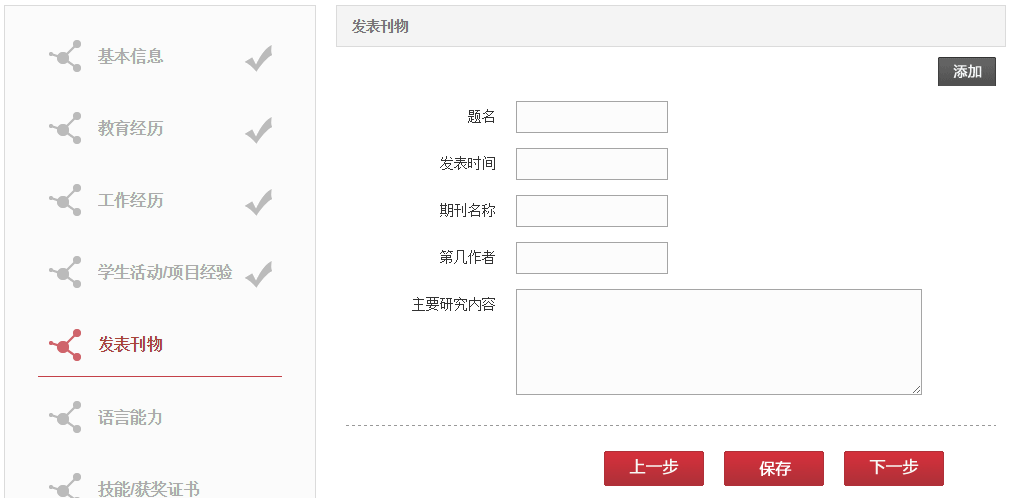This screenshot has height=498, width=1024.
Task: Click the node icon beside 教育经历
Action: tap(65, 128)
